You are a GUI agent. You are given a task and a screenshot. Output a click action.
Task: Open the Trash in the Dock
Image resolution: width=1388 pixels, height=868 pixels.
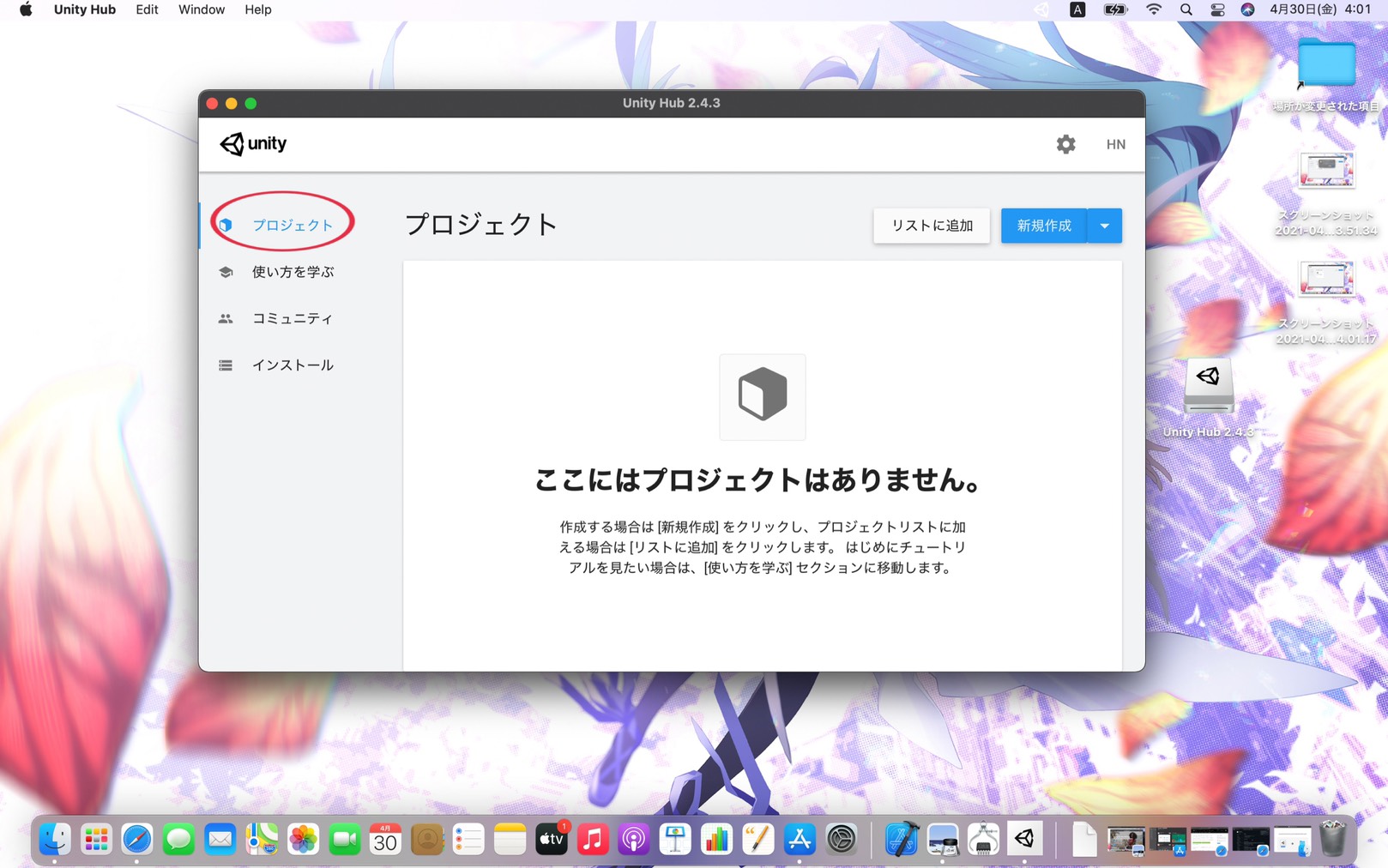point(1332,840)
